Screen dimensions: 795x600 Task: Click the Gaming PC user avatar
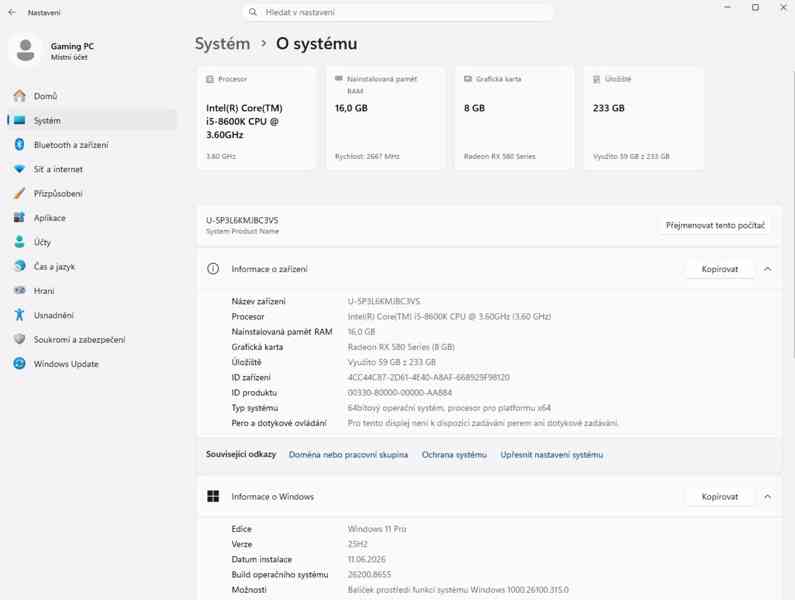[x=25, y=51]
